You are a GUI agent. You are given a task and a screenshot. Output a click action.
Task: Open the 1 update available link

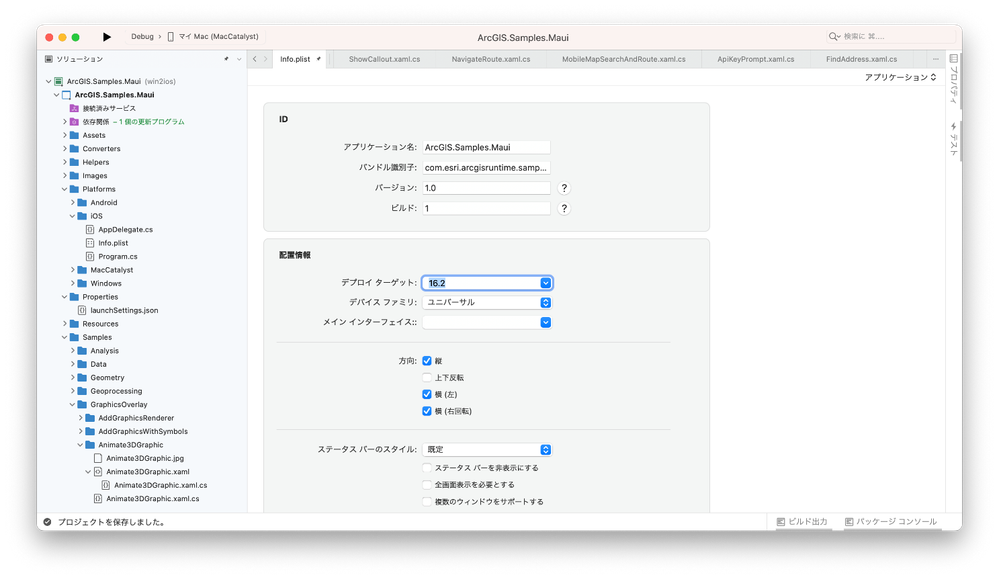148,122
